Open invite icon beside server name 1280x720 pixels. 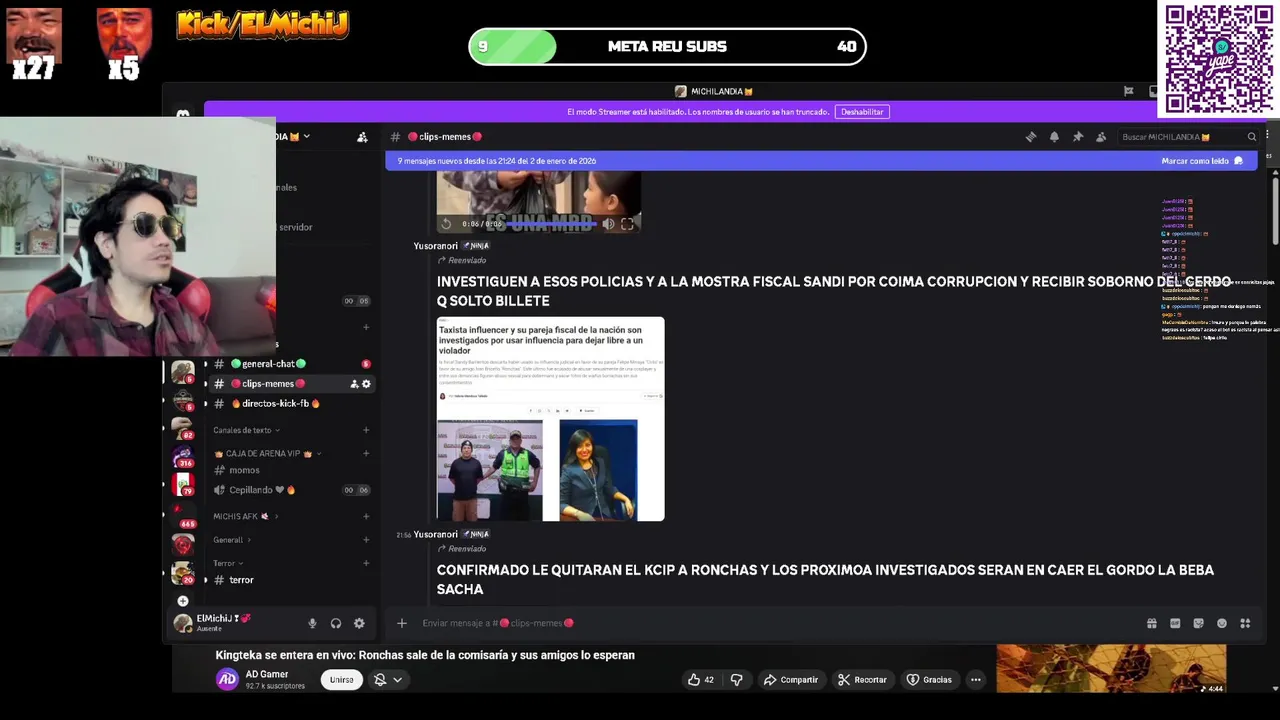pos(362,137)
